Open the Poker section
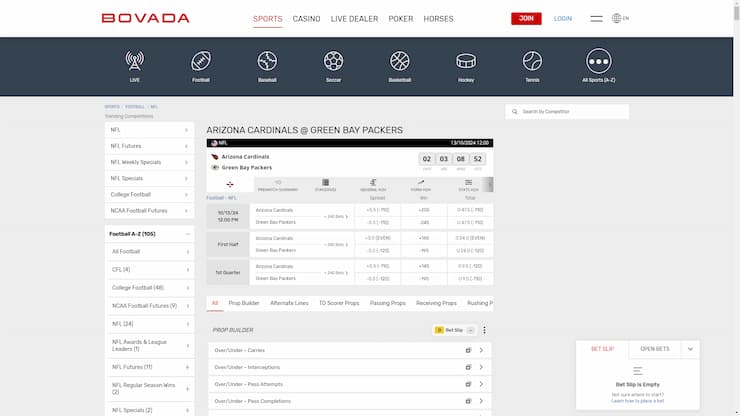 401,19
